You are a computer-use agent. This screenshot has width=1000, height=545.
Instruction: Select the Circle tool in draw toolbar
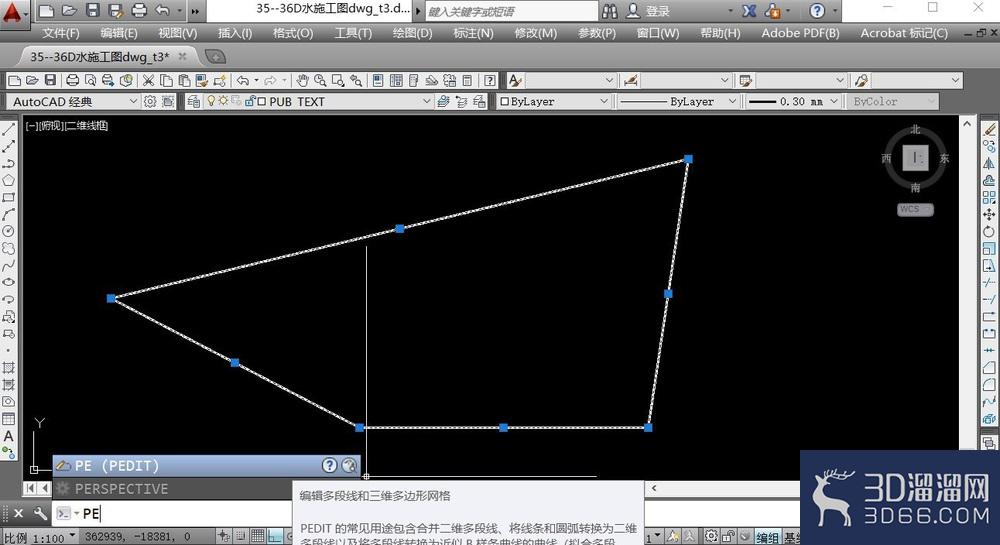(8, 231)
